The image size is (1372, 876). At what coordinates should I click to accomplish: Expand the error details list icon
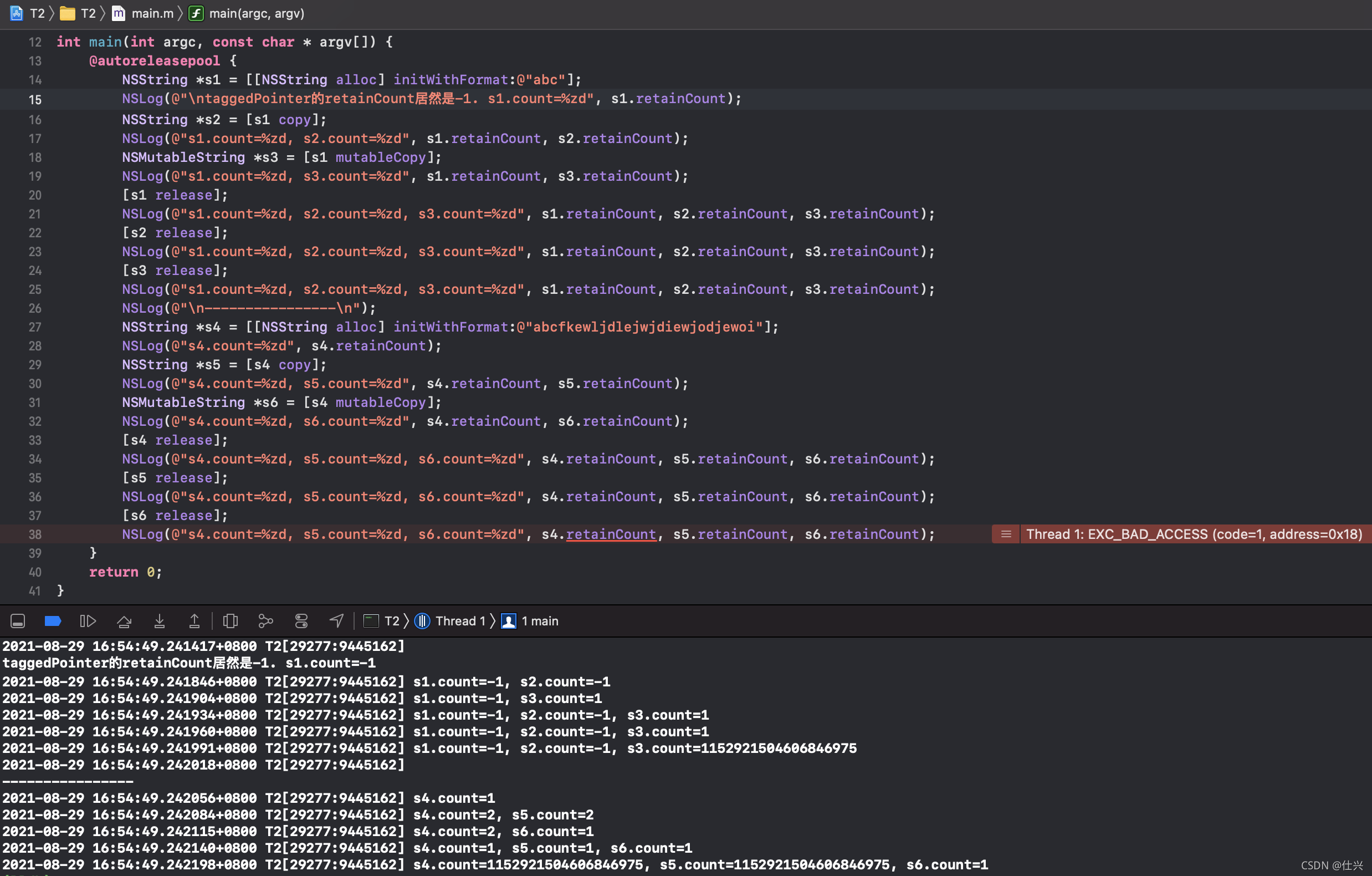click(x=1006, y=534)
